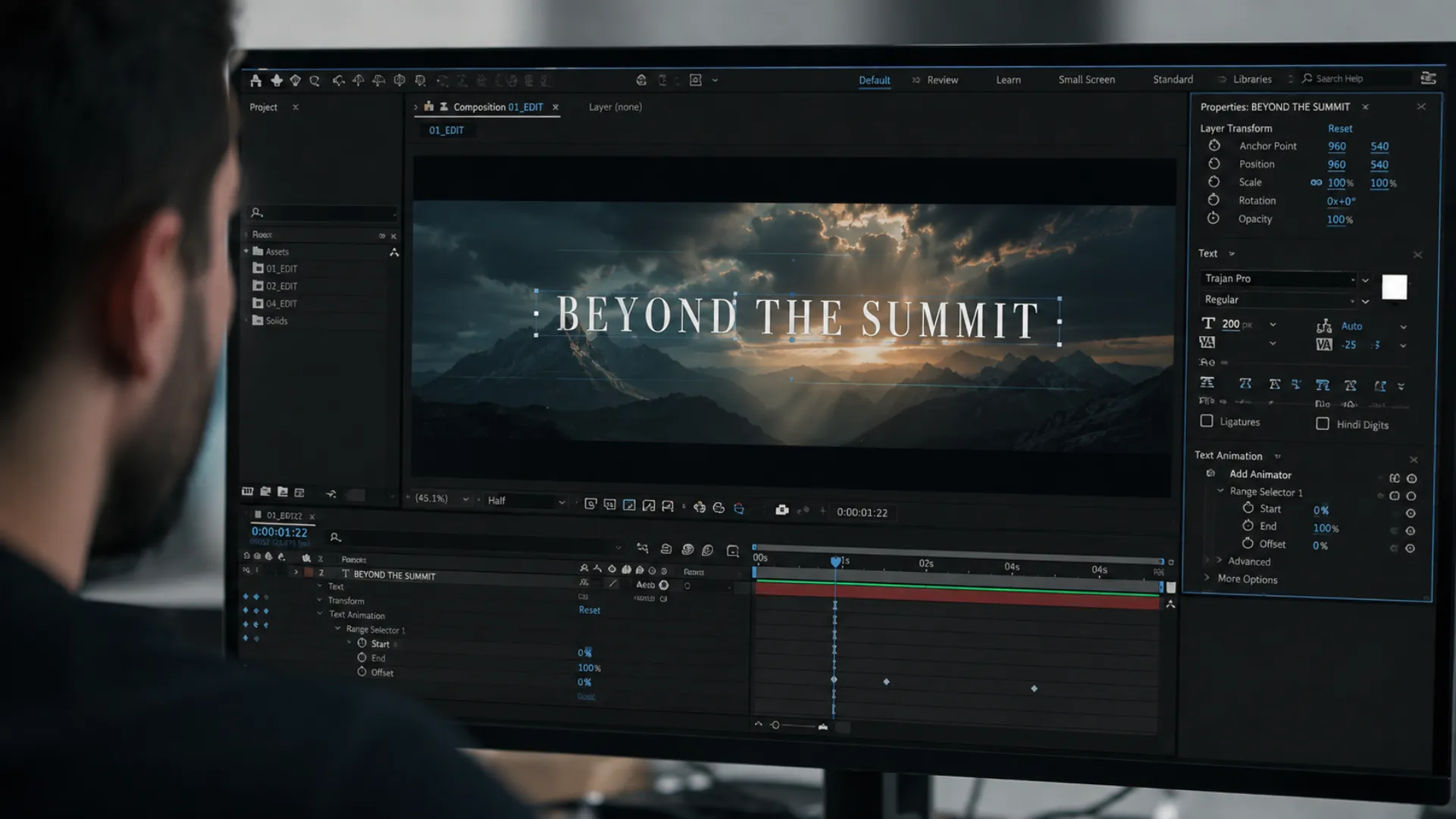Click the tracking VA icon beside -25
Screen dimensions: 1456x819
pos(1324,345)
